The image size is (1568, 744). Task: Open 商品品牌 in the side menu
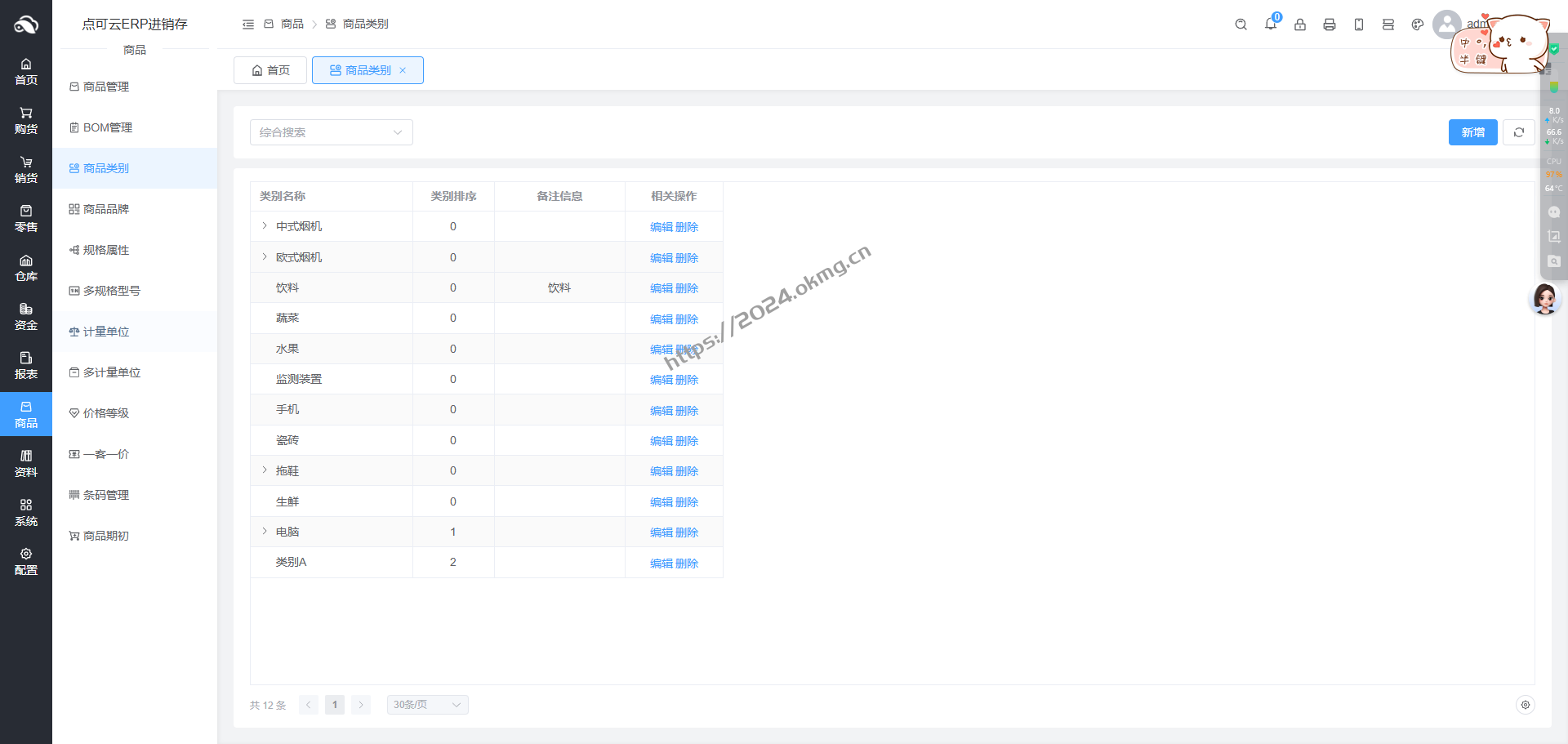(106, 209)
